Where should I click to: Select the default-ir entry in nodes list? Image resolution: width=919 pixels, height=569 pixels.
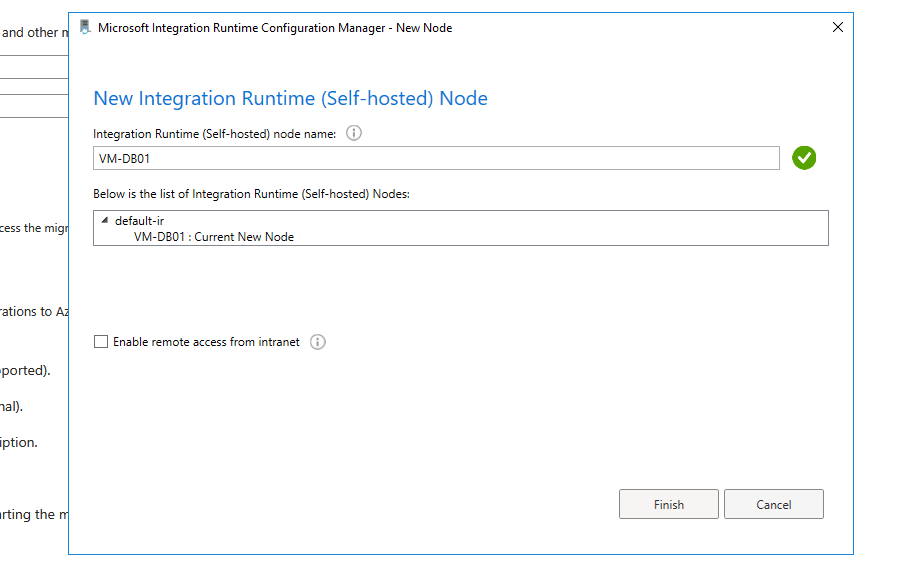tap(139, 221)
